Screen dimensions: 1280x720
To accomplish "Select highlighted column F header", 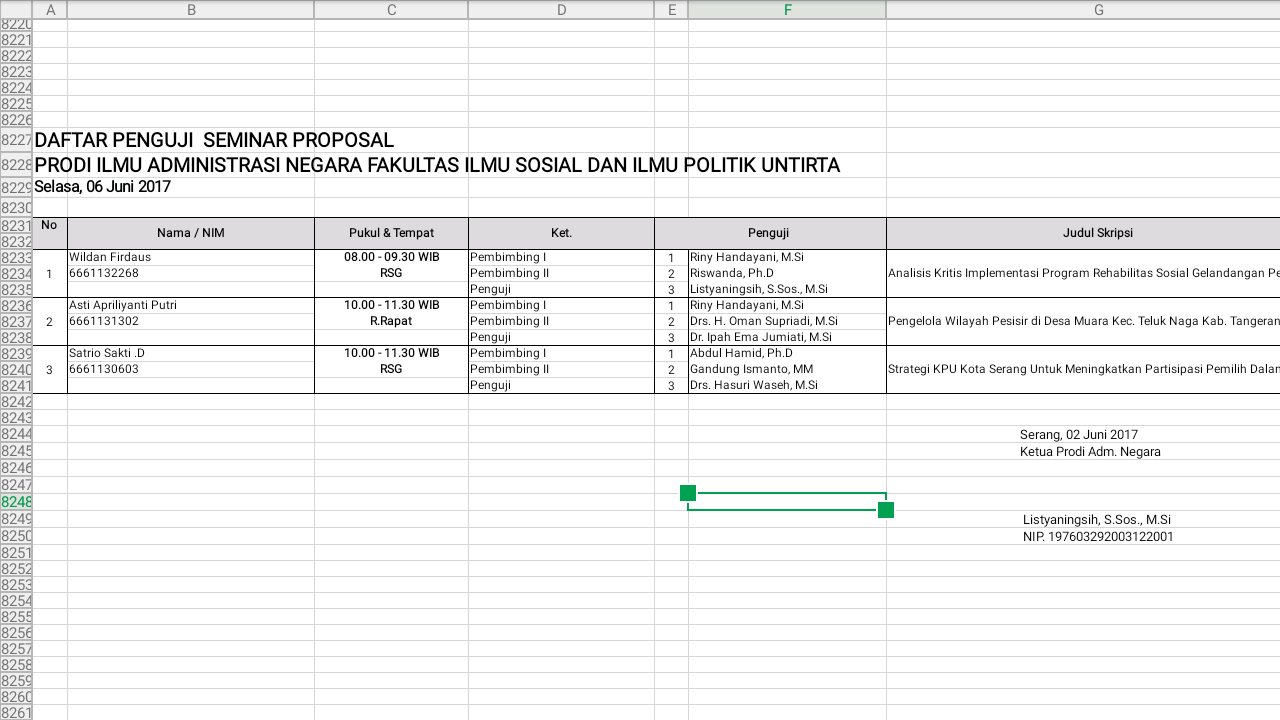I will click(787, 10).
